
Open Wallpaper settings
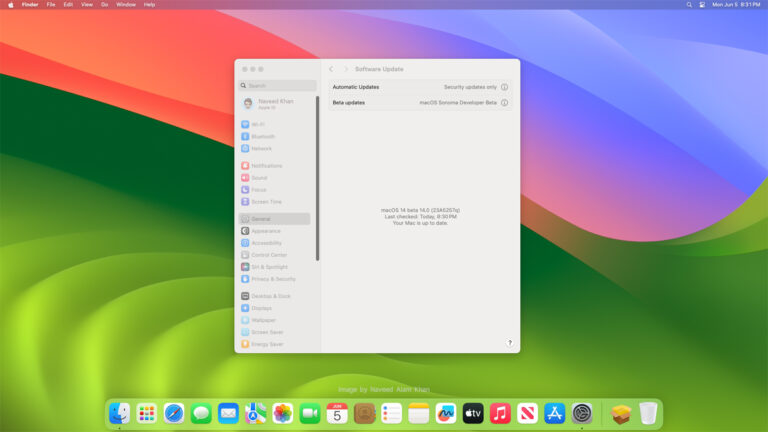259,320
